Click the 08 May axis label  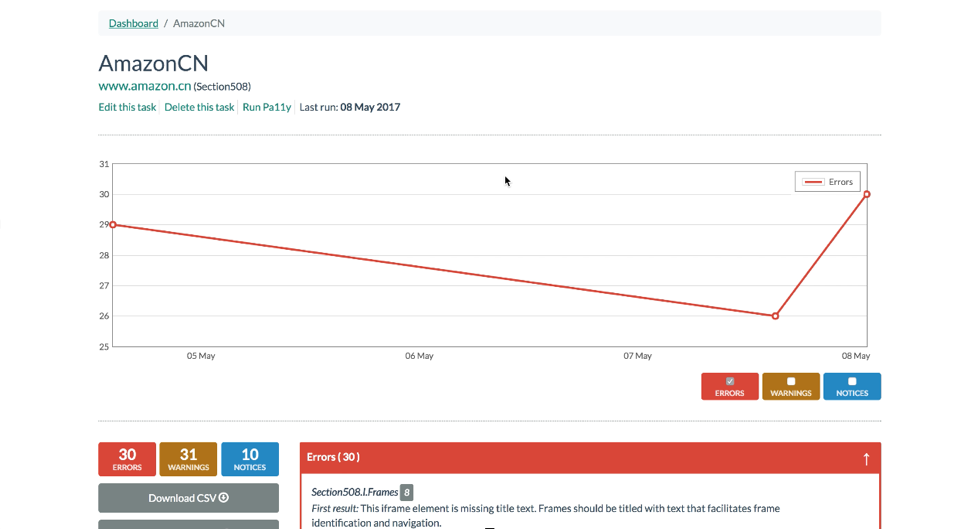(856, 356)
